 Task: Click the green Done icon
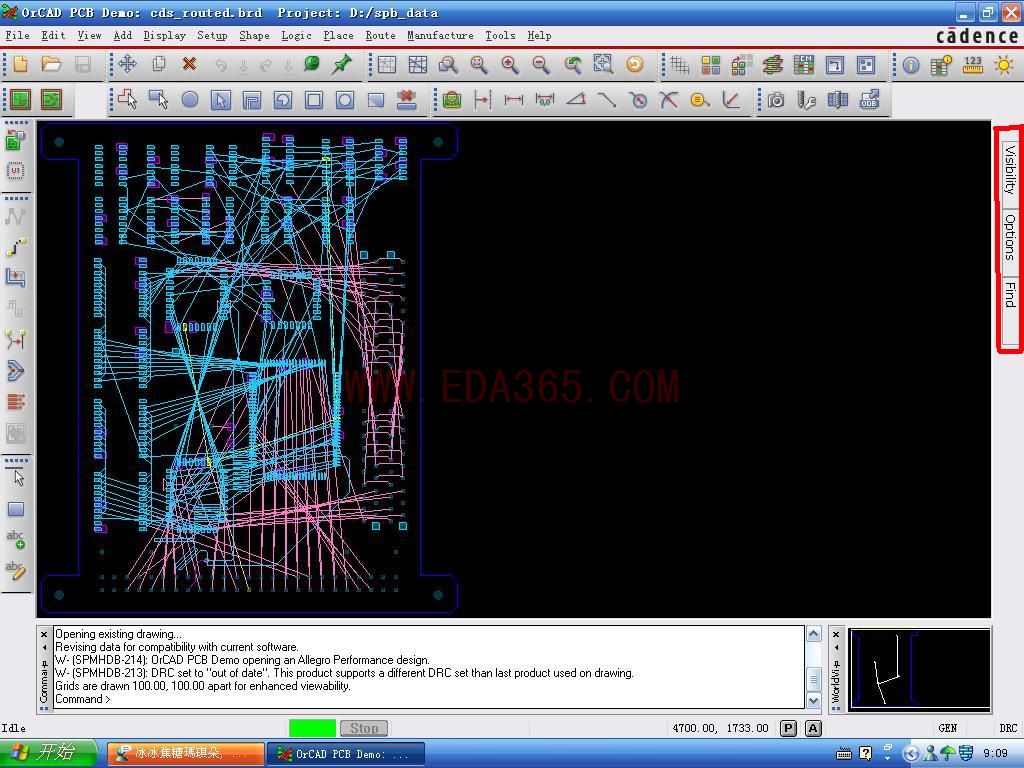(x=312, y=64)
